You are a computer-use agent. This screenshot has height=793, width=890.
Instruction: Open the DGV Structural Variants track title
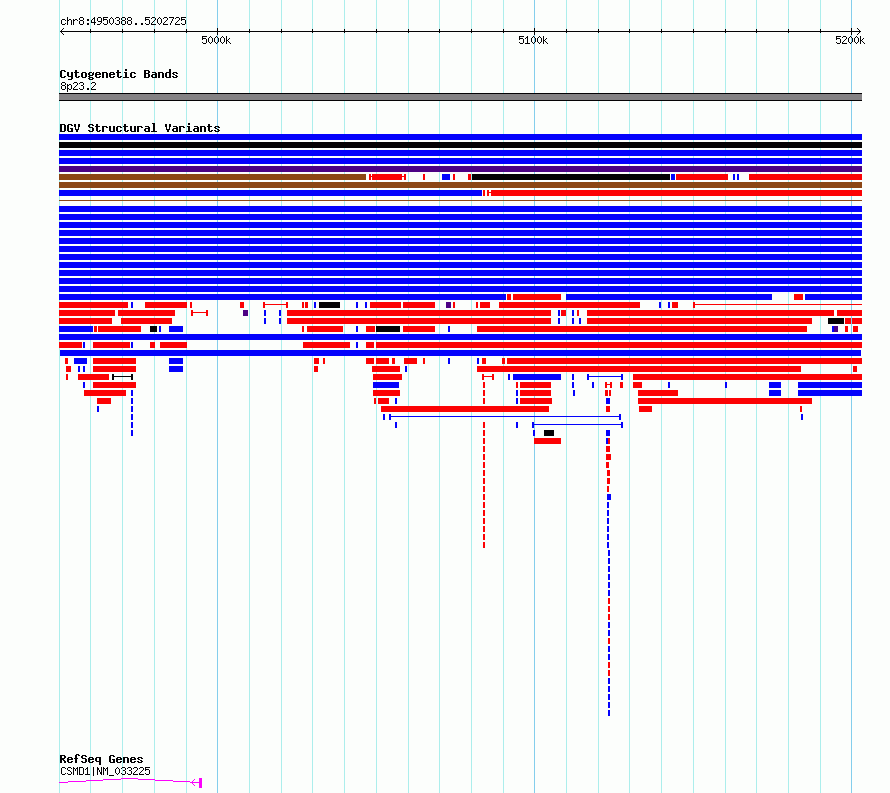pos(140,128)
